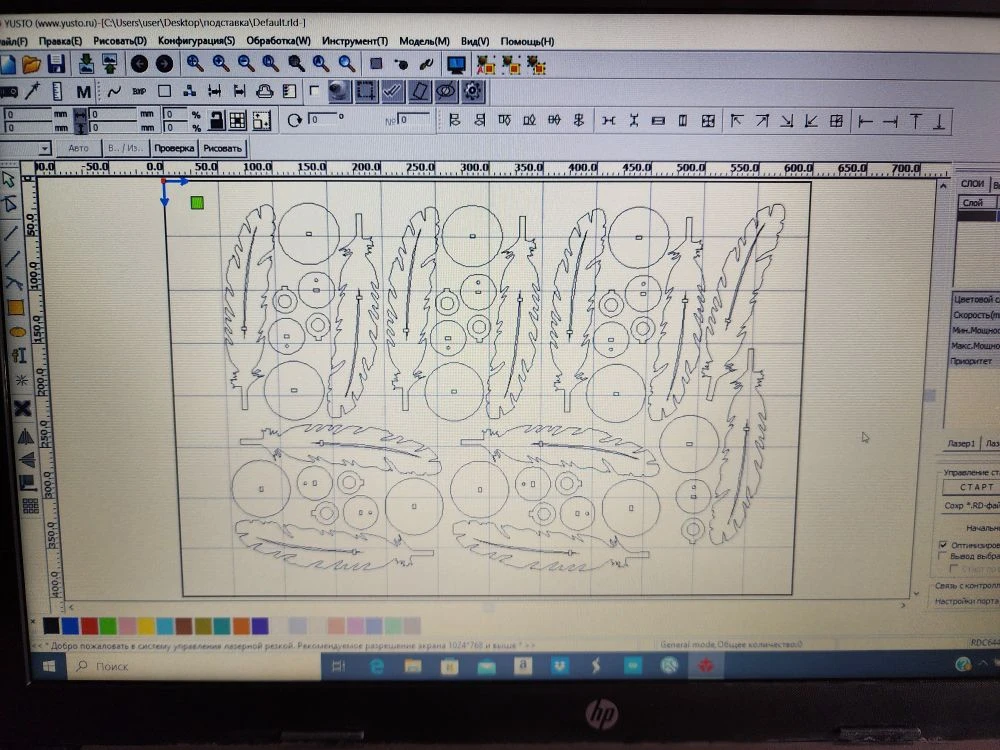Click the gear settings icon in toolbar
The height and width of the screenshot is (750, 1000).
point(473,92)
